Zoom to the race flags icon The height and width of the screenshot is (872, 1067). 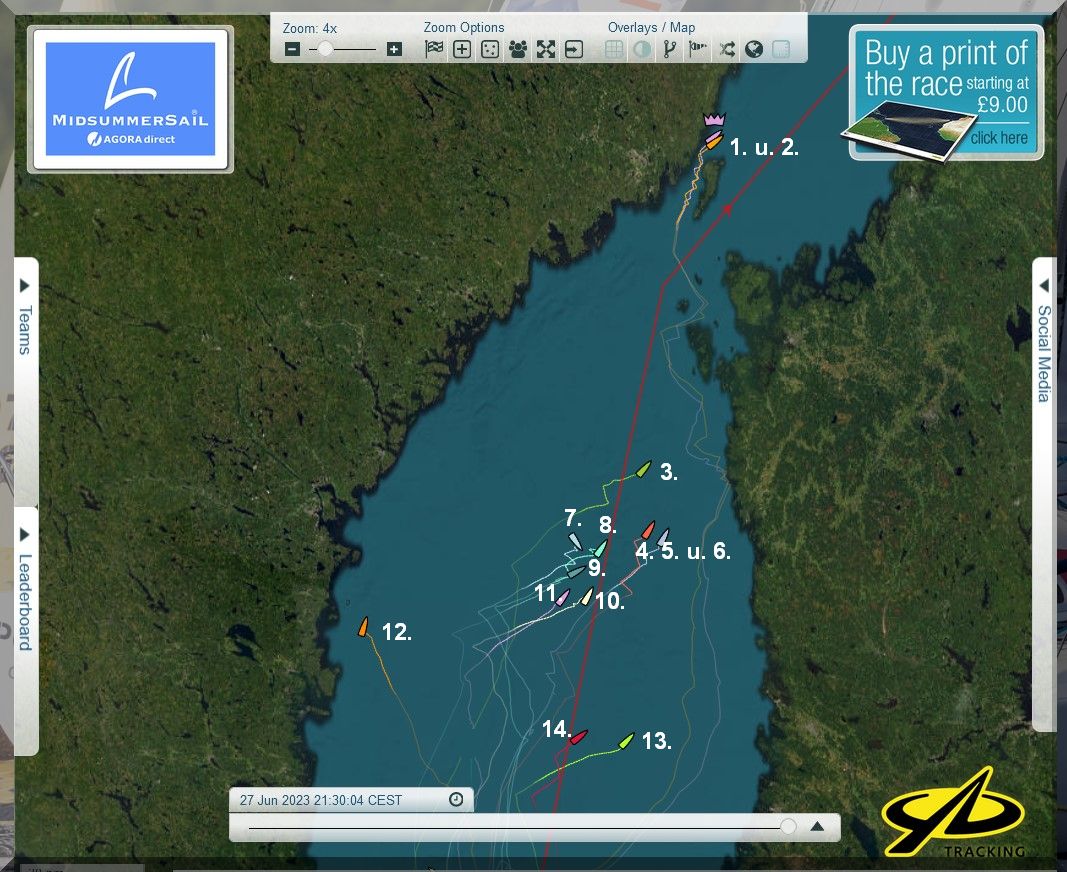[434, 49]
